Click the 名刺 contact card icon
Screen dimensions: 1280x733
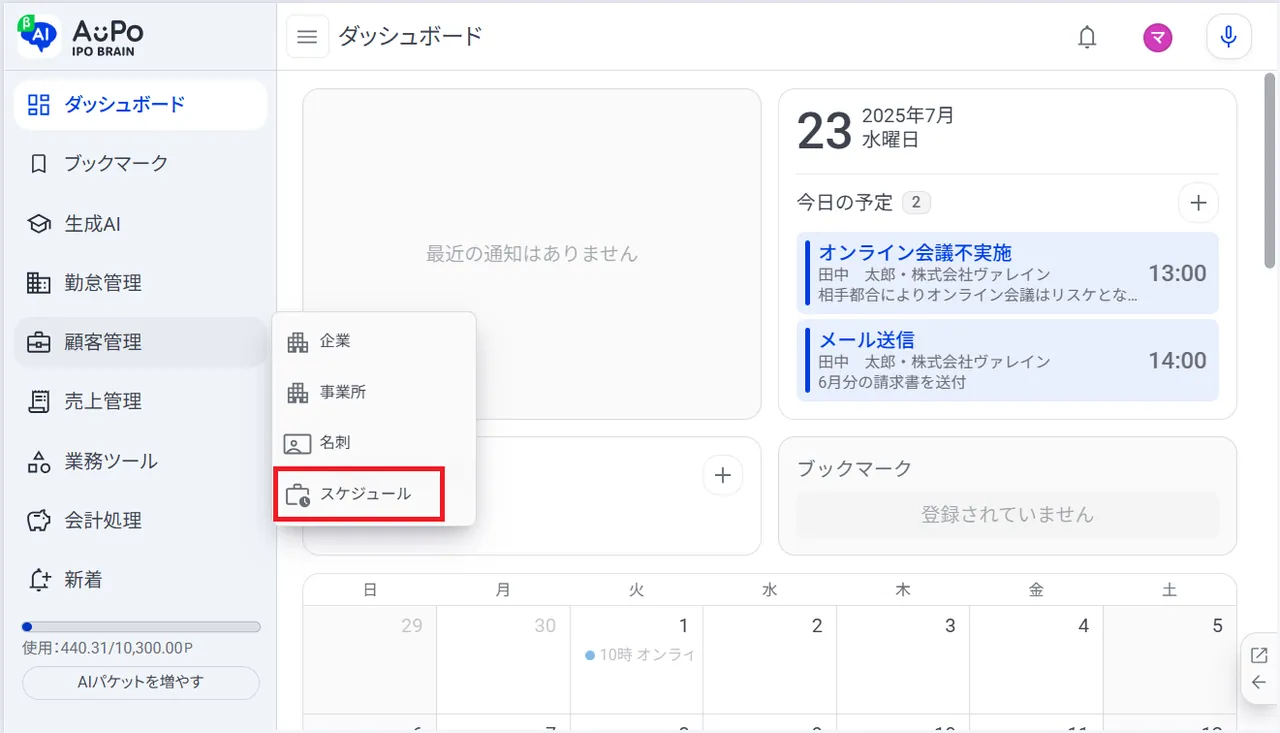pyautogui.click(x=297, y=443)
